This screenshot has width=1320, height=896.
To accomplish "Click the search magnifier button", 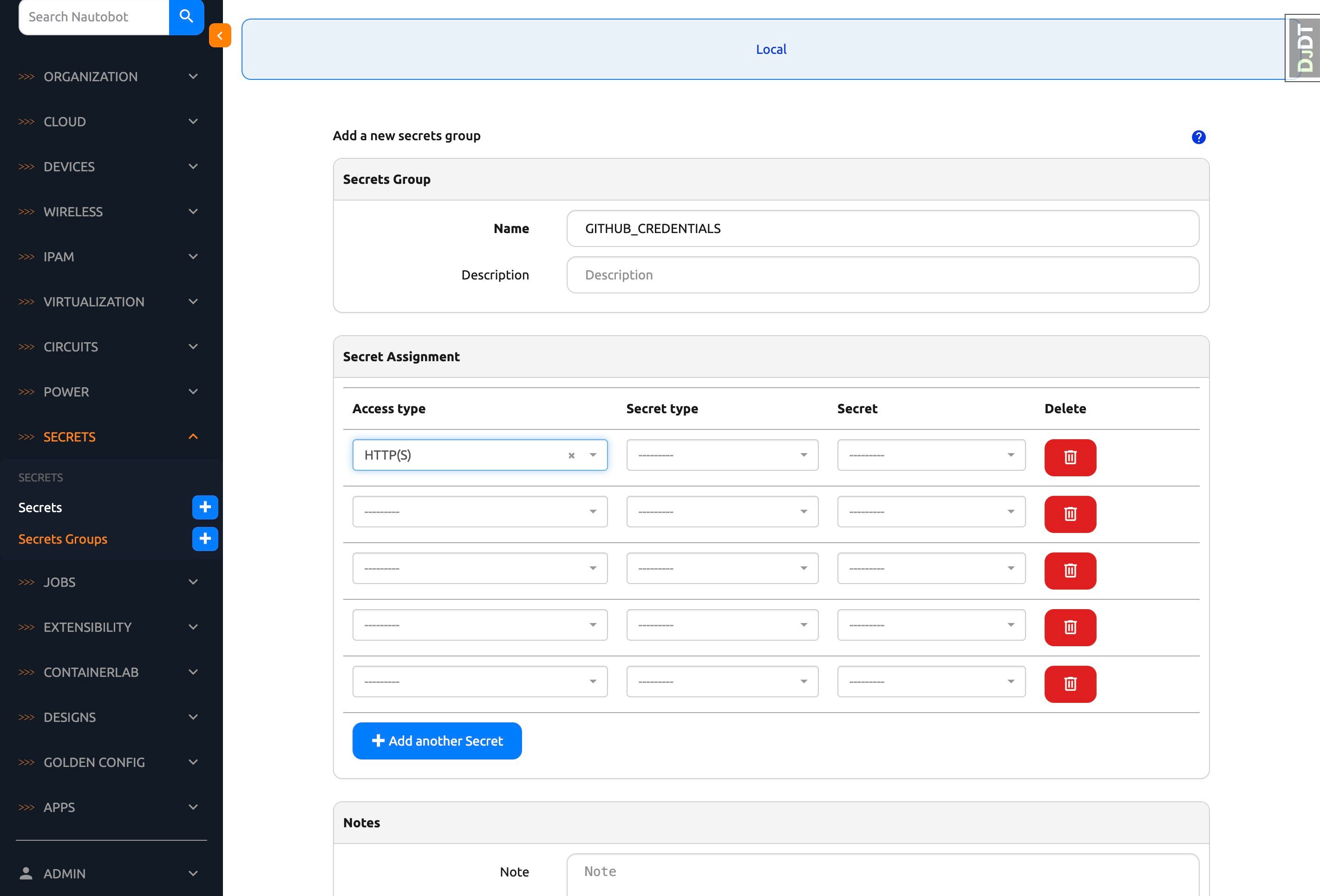I will 186,16.
